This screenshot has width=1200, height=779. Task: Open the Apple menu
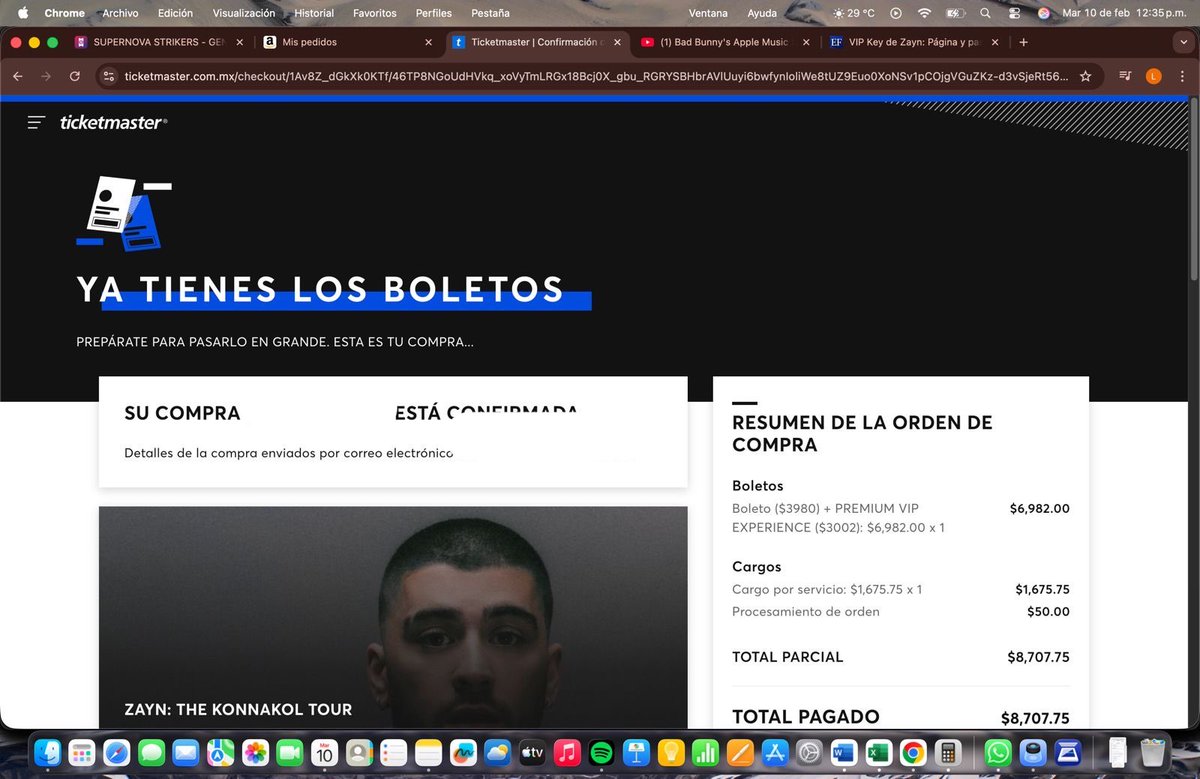pos(21,13)
